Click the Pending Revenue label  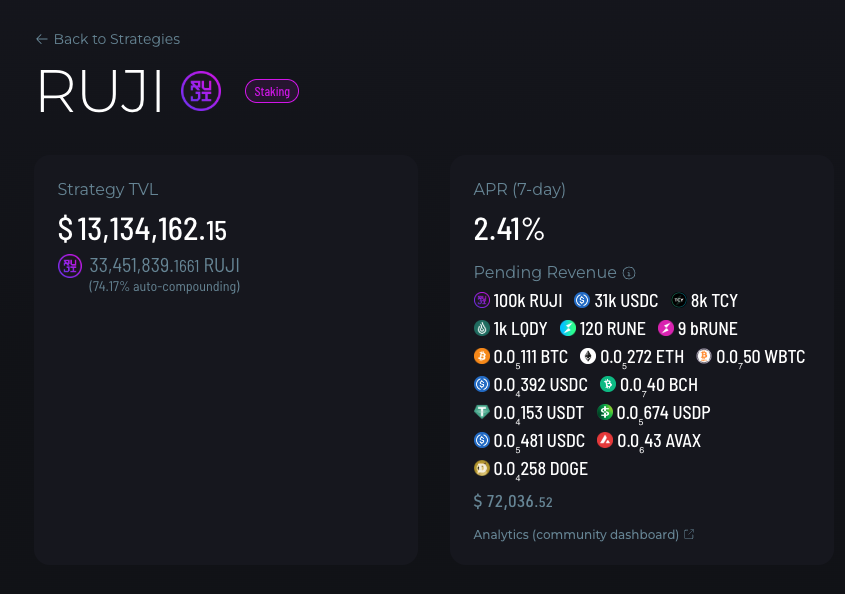pos(545,273)
